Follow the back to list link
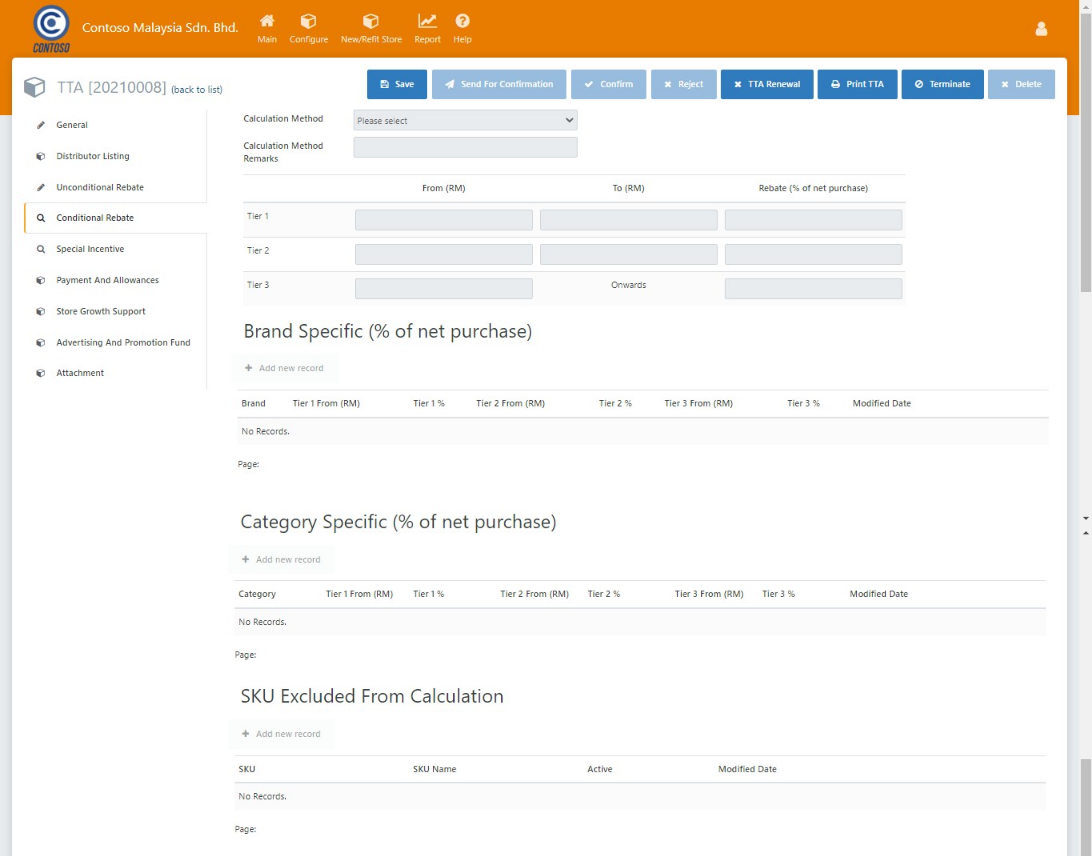The height and width of the screenshot is (856, 1092). pos(196,90)
